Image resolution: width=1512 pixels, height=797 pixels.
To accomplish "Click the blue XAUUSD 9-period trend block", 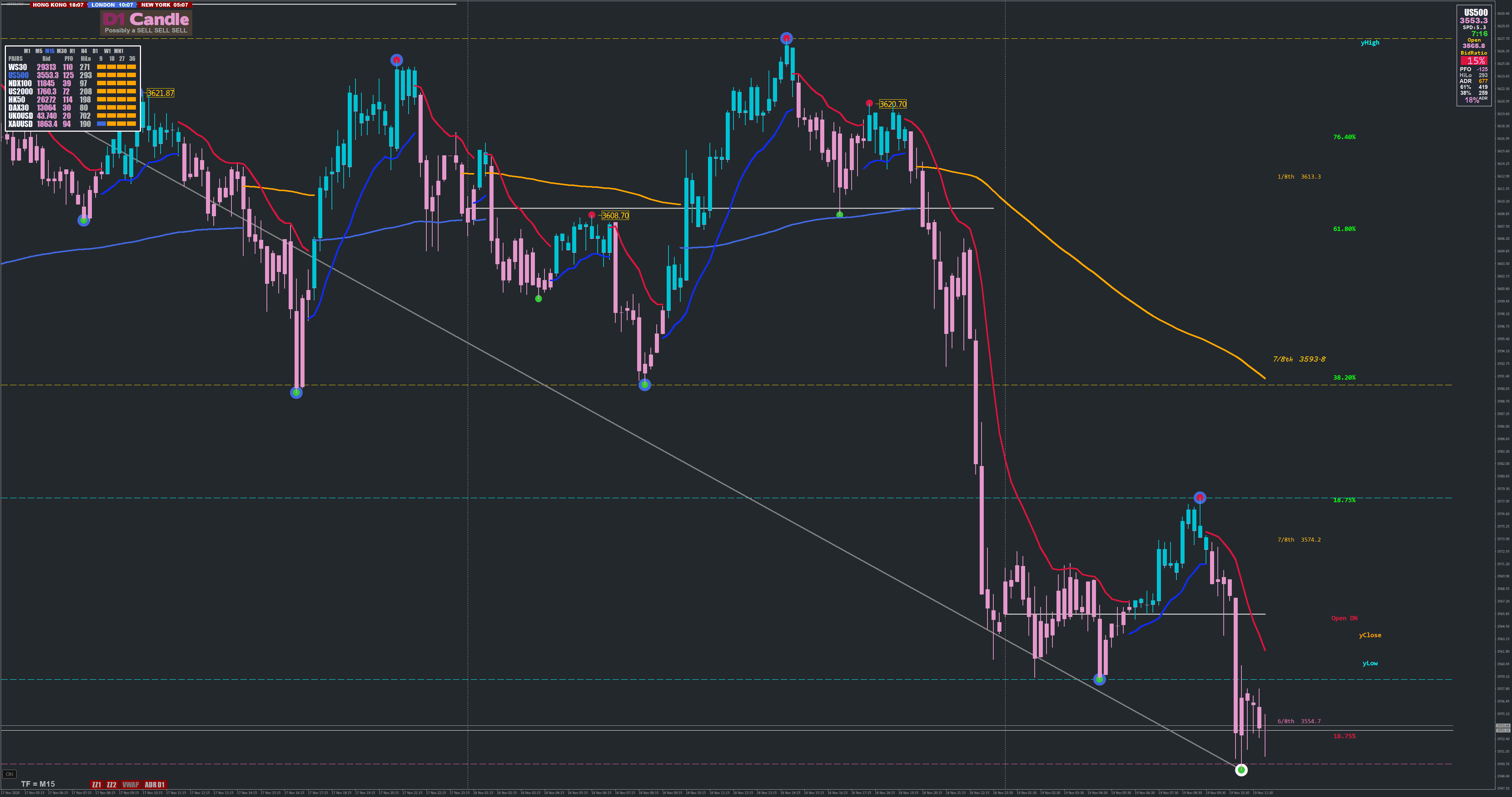I will 101,124.
